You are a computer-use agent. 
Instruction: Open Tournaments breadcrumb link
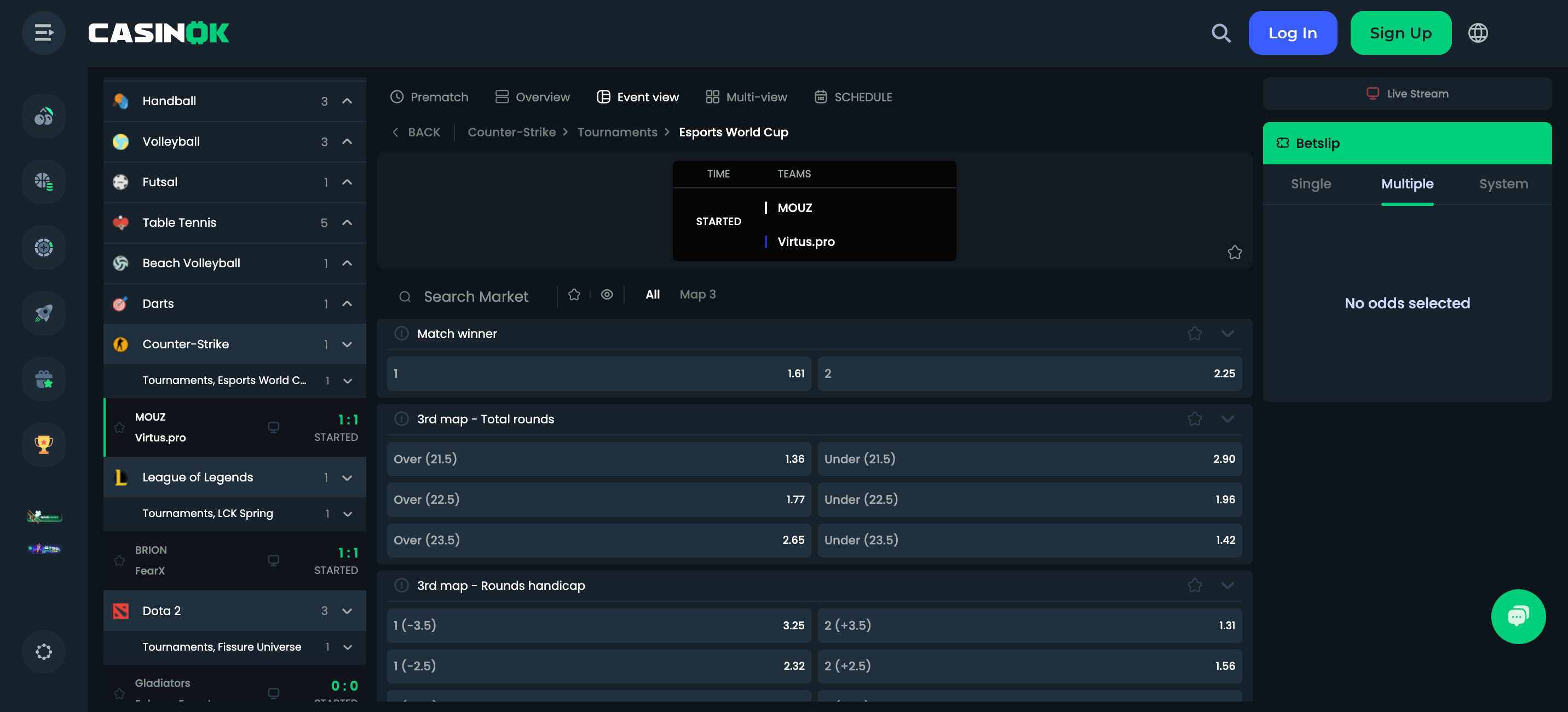coord(617,132)
